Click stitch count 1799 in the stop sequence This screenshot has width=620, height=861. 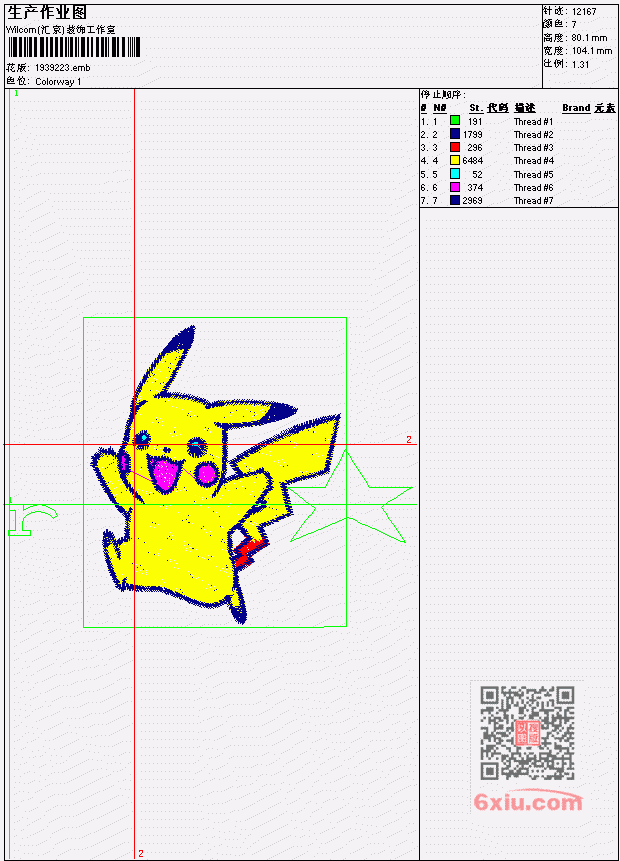tap(472, 135)
